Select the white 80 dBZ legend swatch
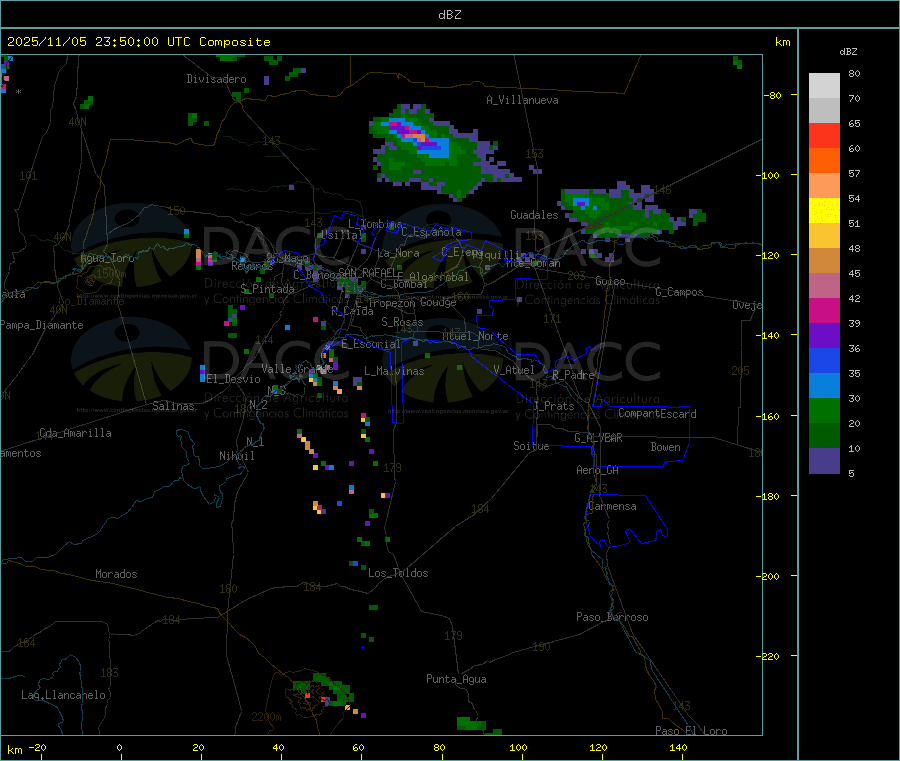Image resolution: width=900 pixels, height=761 pixels. pyautogui.click(x=824, y=86)
